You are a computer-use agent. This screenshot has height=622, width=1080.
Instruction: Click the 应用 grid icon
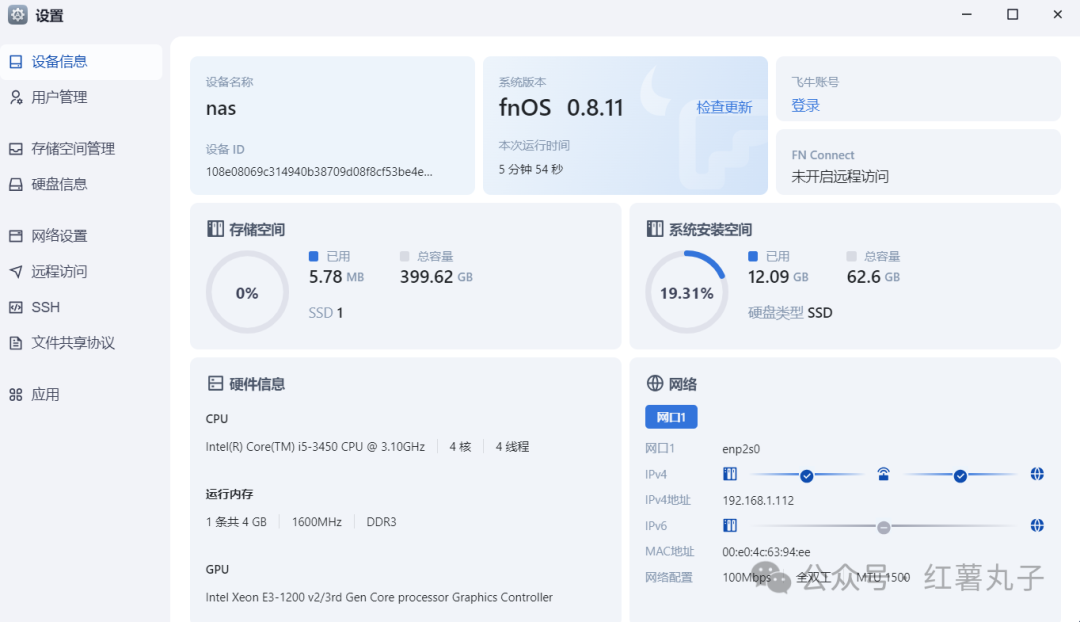pos(16,395)
